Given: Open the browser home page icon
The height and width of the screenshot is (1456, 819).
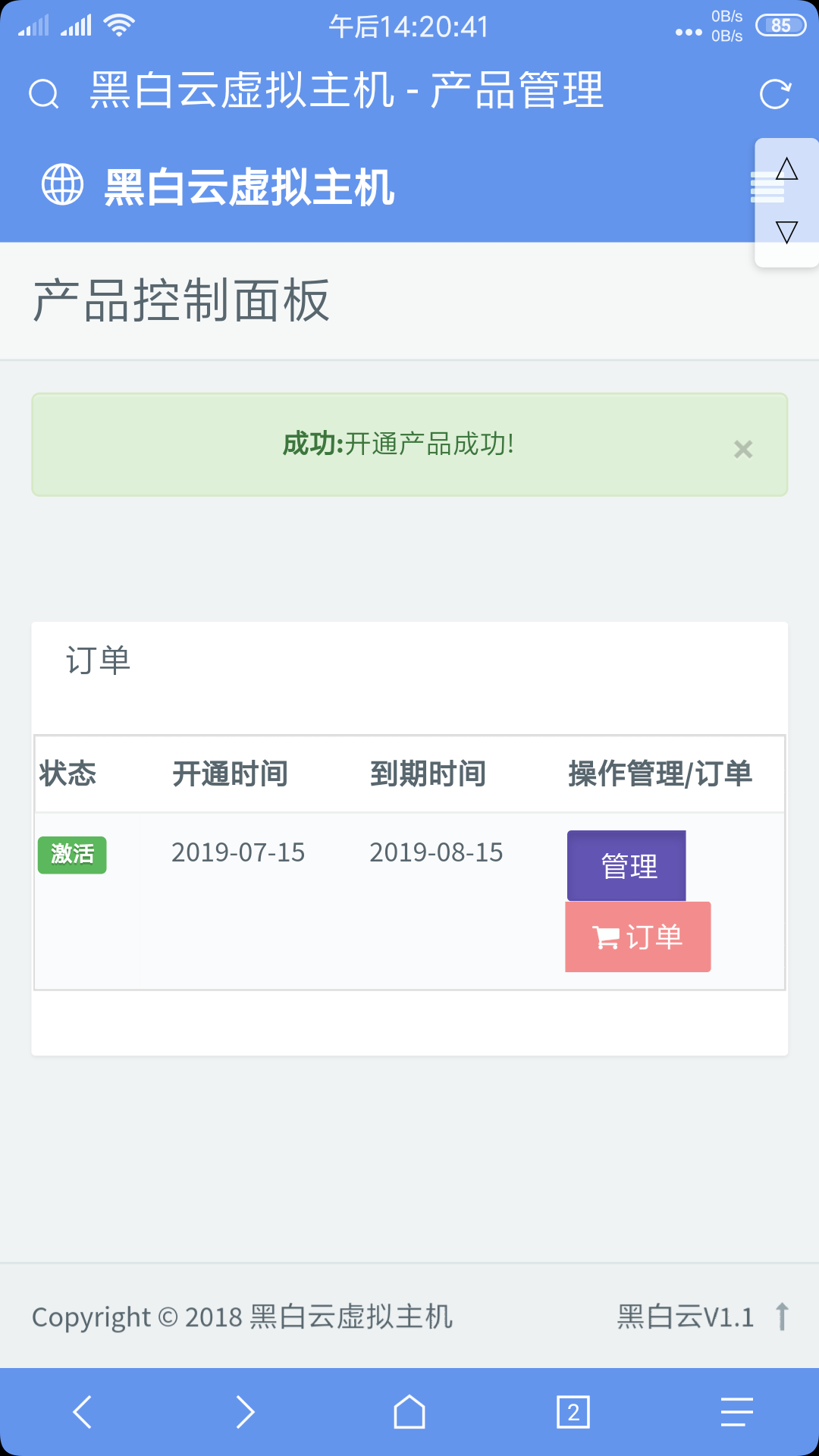Looking at the screenshot, I should [409, 1412].
